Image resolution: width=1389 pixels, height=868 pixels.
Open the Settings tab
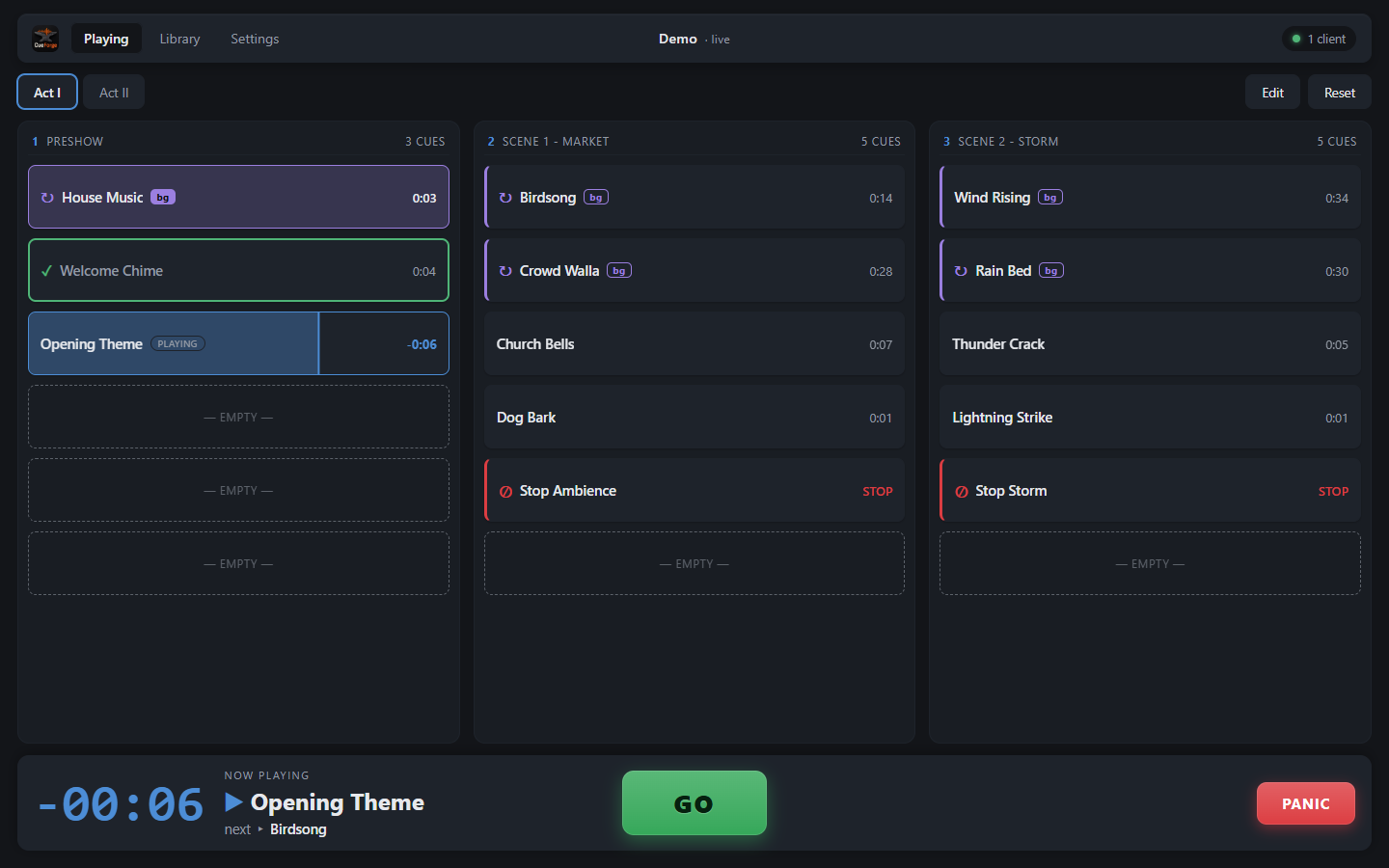(x=255, y=39)
